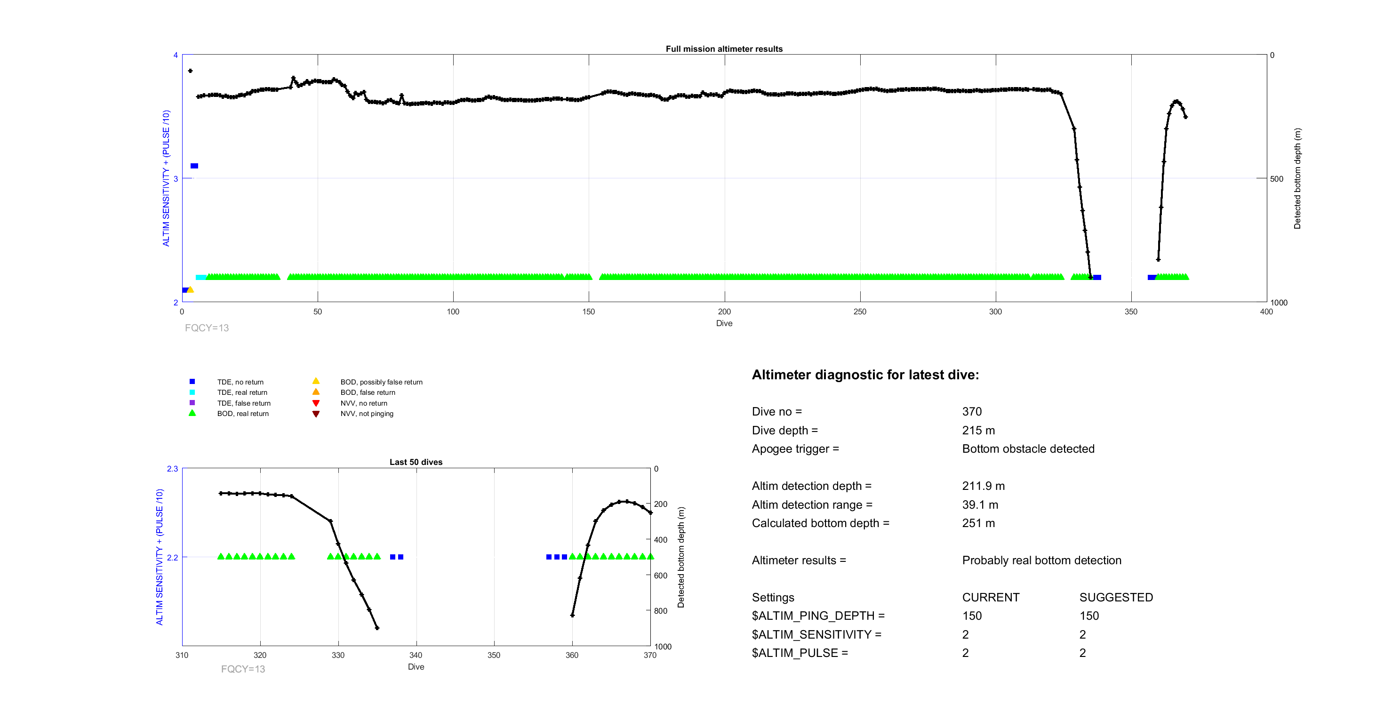Screen dimensions: 1400x726
Task: Click the green triangle BOD real return legend marker
Action: click(x=193, y=413)
